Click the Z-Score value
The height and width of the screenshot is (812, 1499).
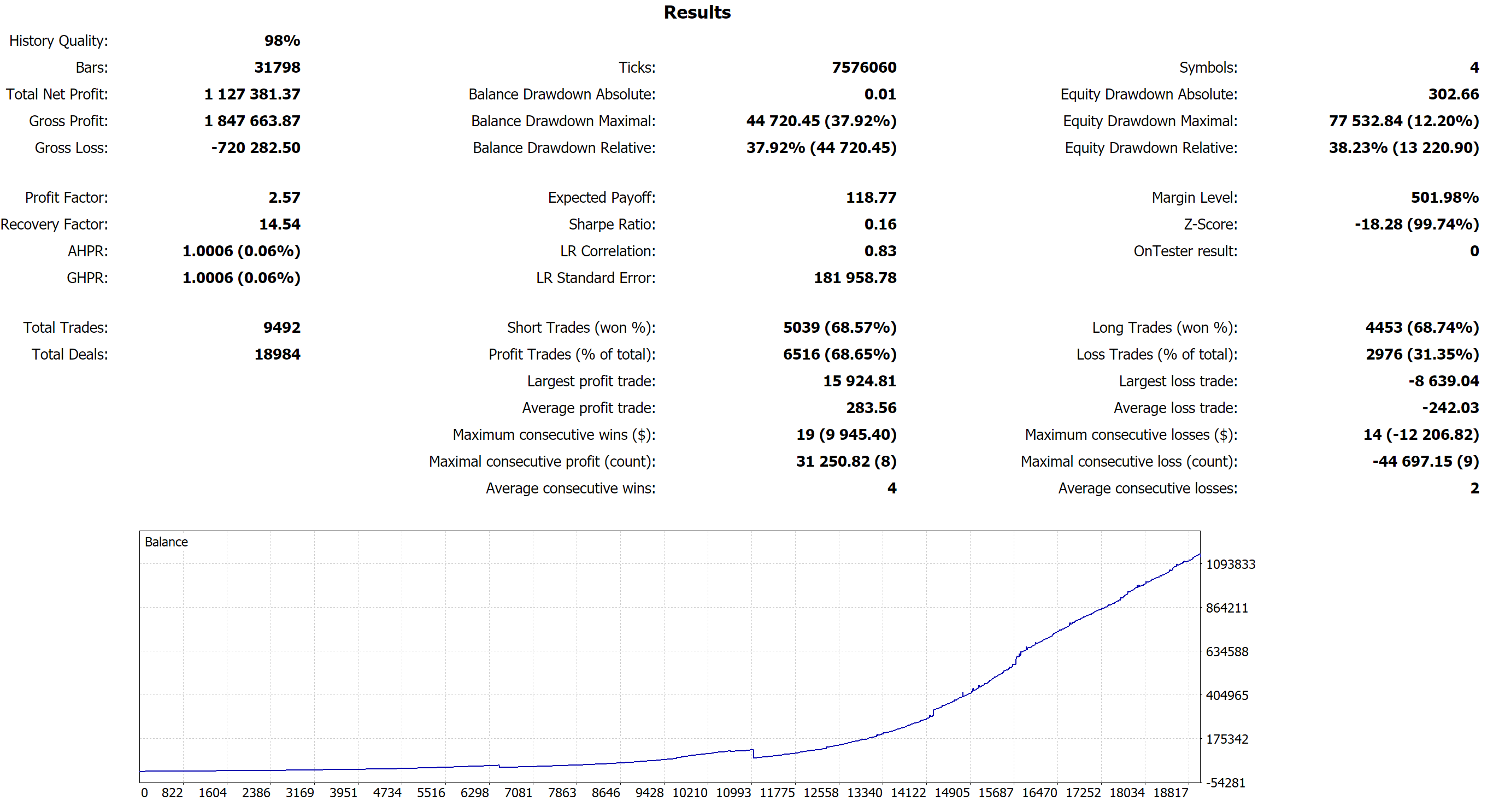pos(1416,225)
